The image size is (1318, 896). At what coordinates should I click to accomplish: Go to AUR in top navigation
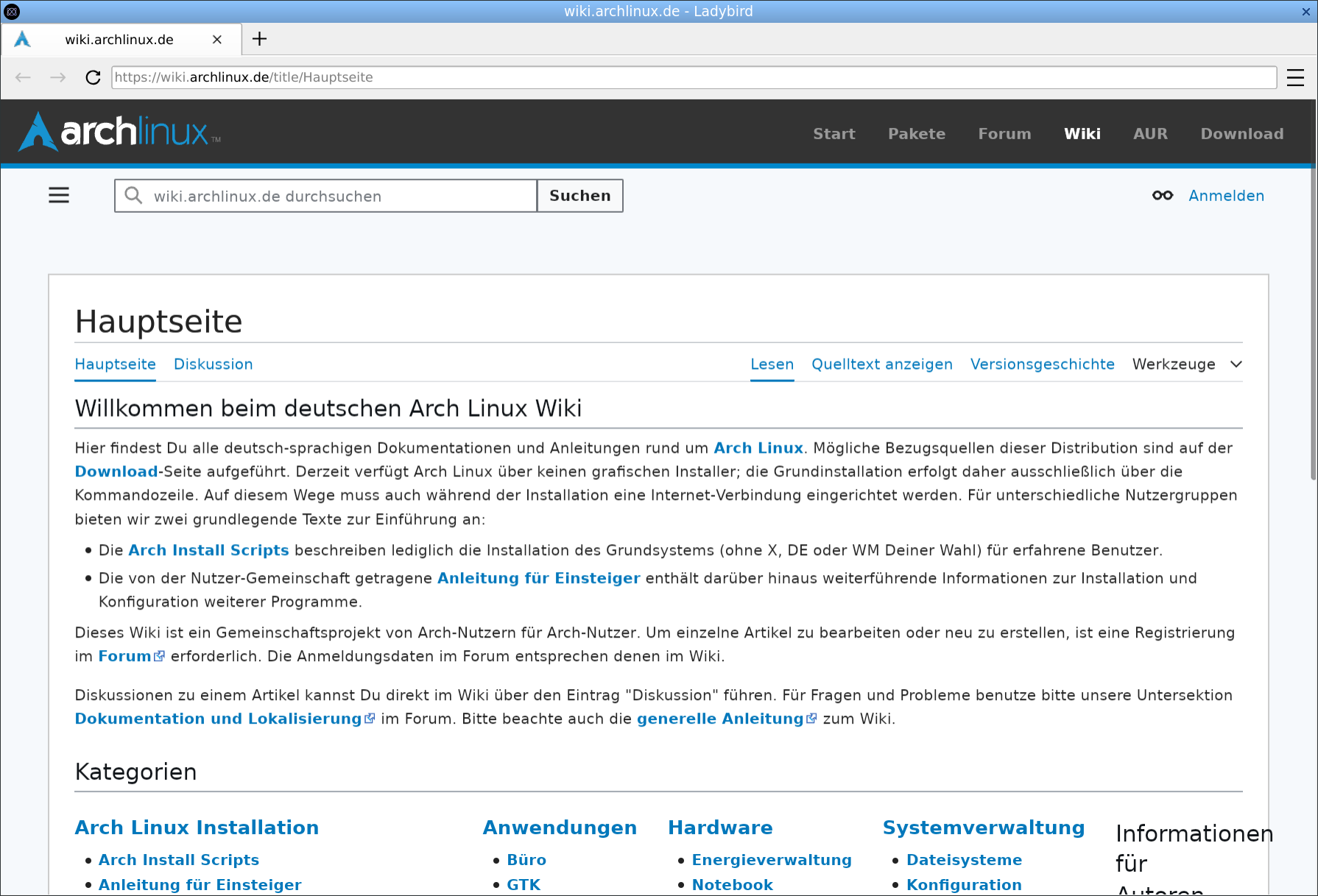coord(1150,134)
